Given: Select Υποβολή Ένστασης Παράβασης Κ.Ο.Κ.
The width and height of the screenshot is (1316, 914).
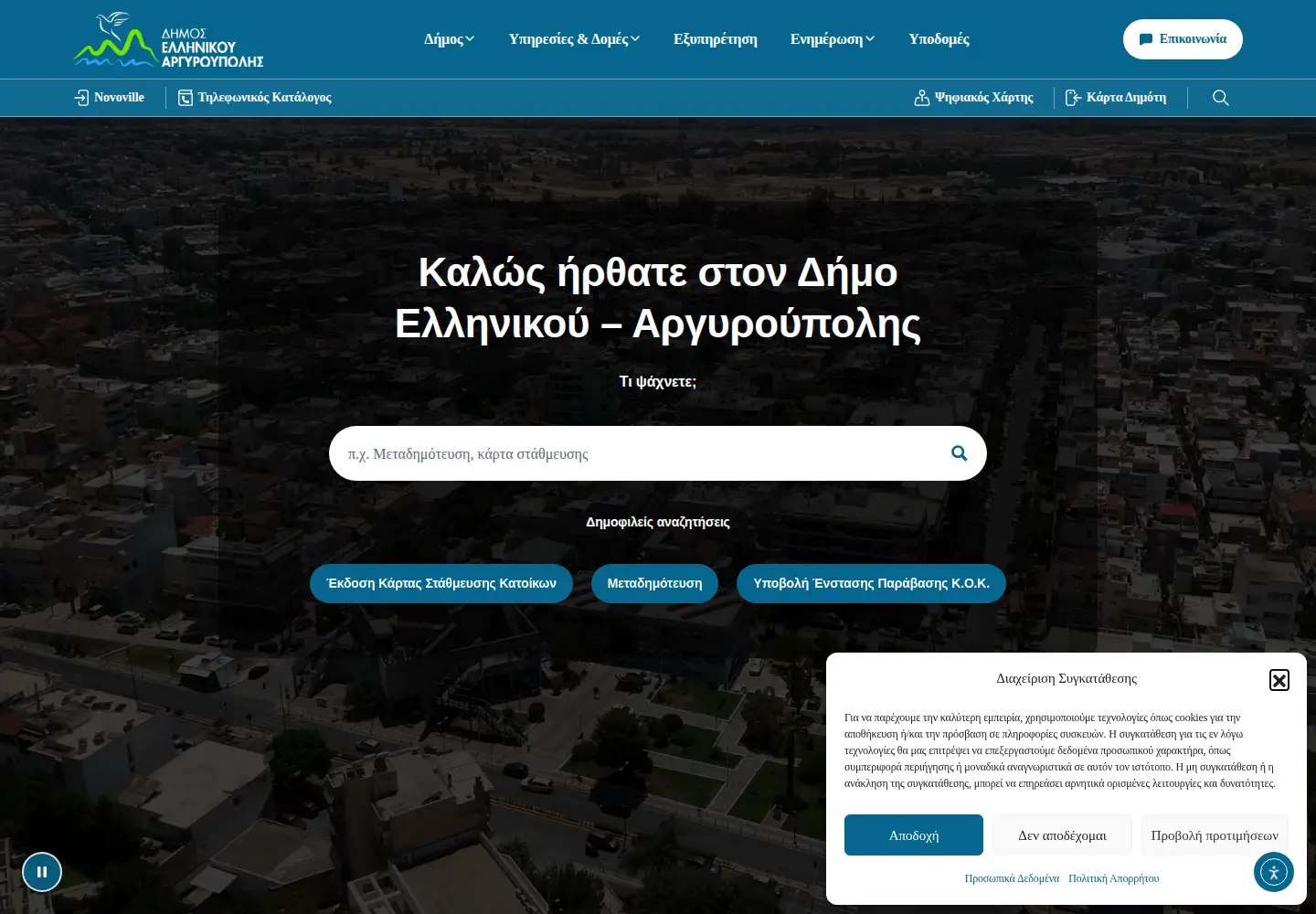Looking at the screenshot, I should [x=871, y=583].
